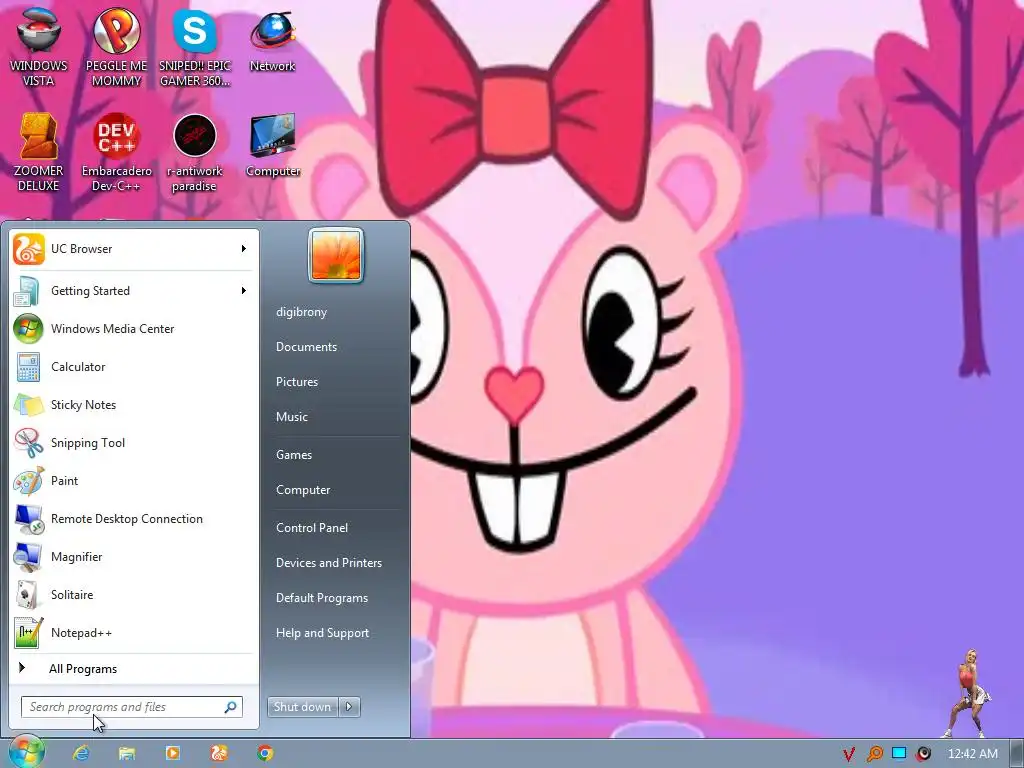Open Games from Start menu
The height and width of the screenshot is (768, 1024).
coord(294,455)
